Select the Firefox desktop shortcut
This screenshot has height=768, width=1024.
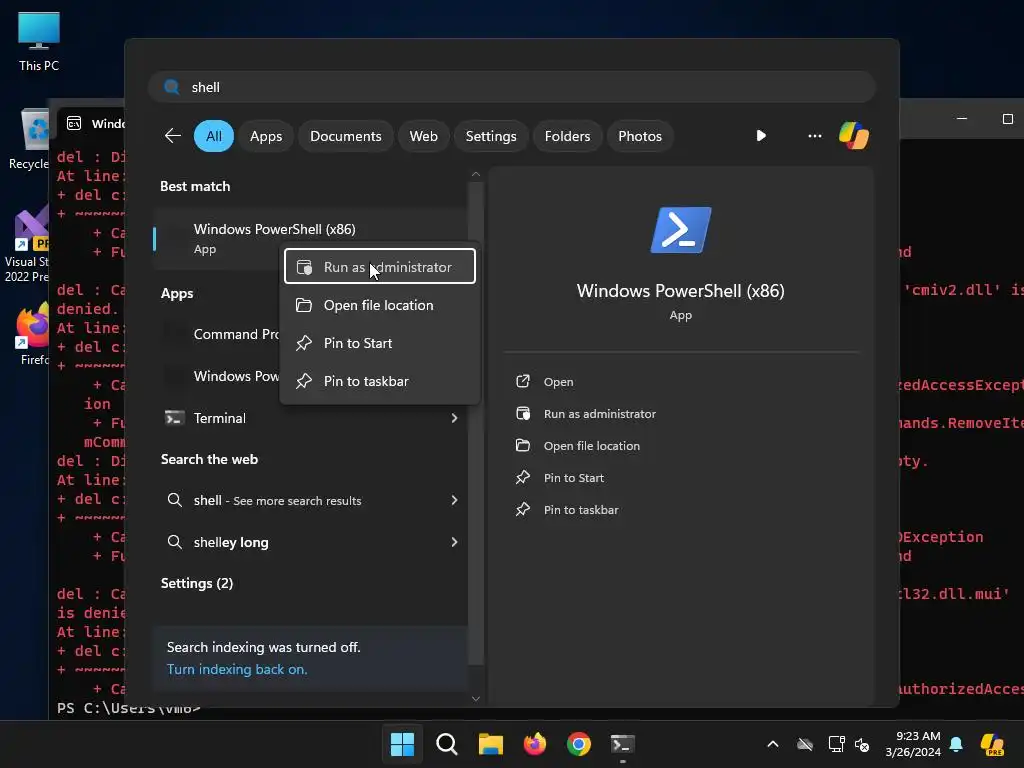tap(33, 333)
